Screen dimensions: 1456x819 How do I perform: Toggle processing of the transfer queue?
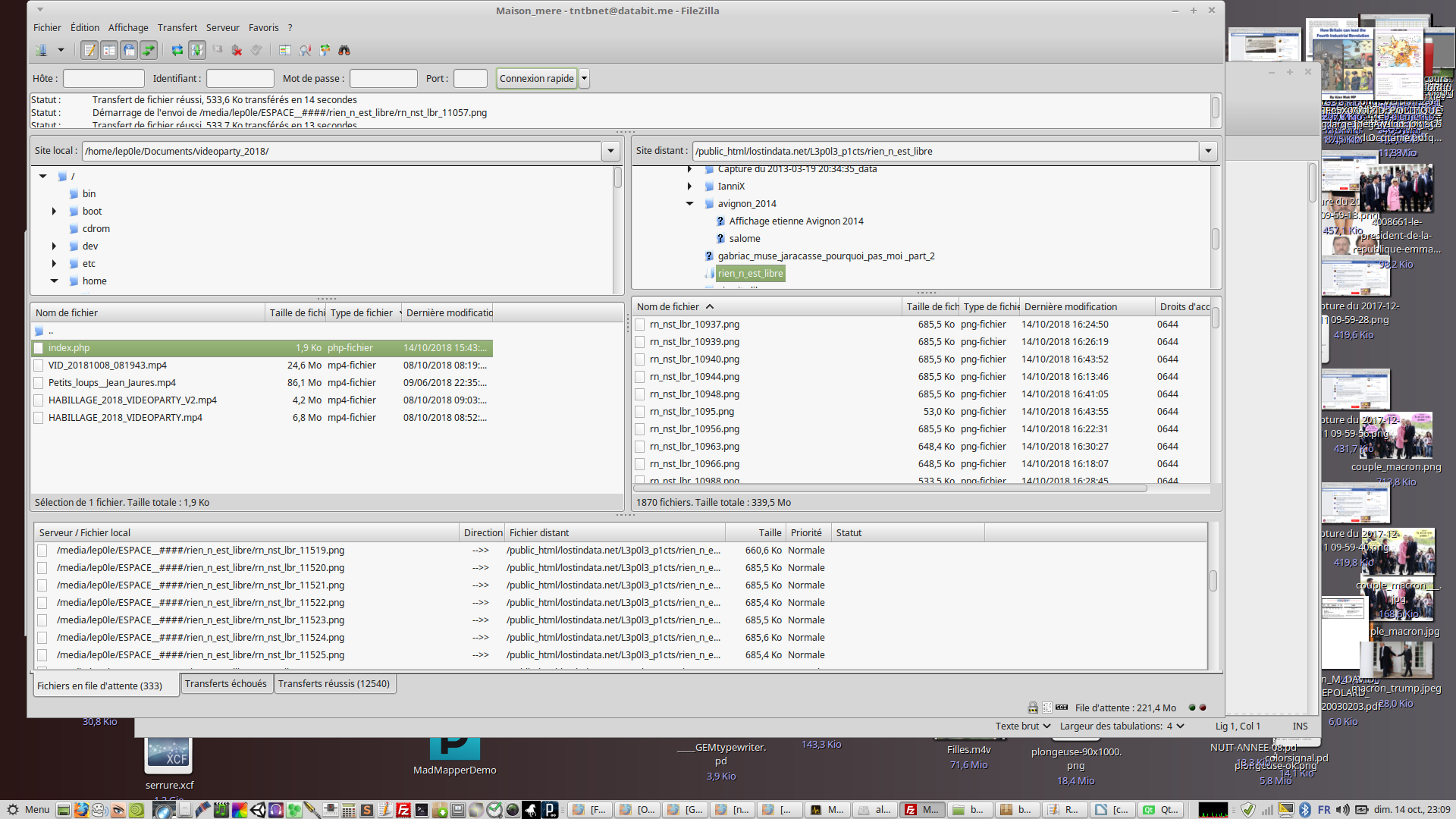coord(197,50)
